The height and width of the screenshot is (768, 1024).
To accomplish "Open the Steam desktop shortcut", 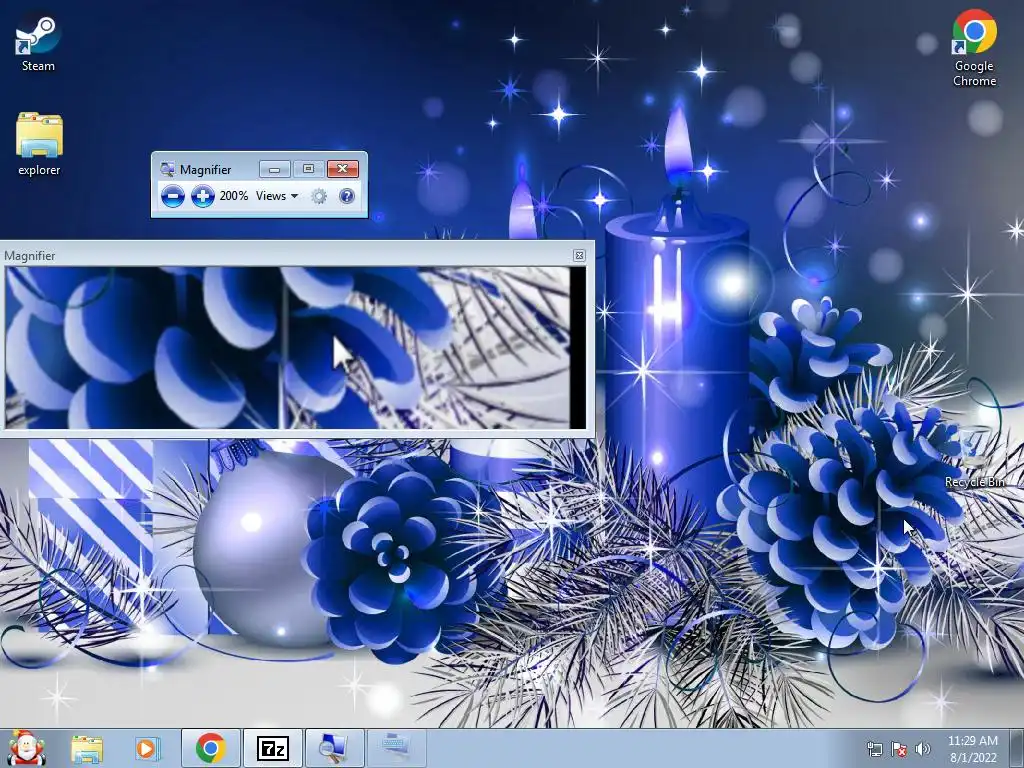I will 38,42.
